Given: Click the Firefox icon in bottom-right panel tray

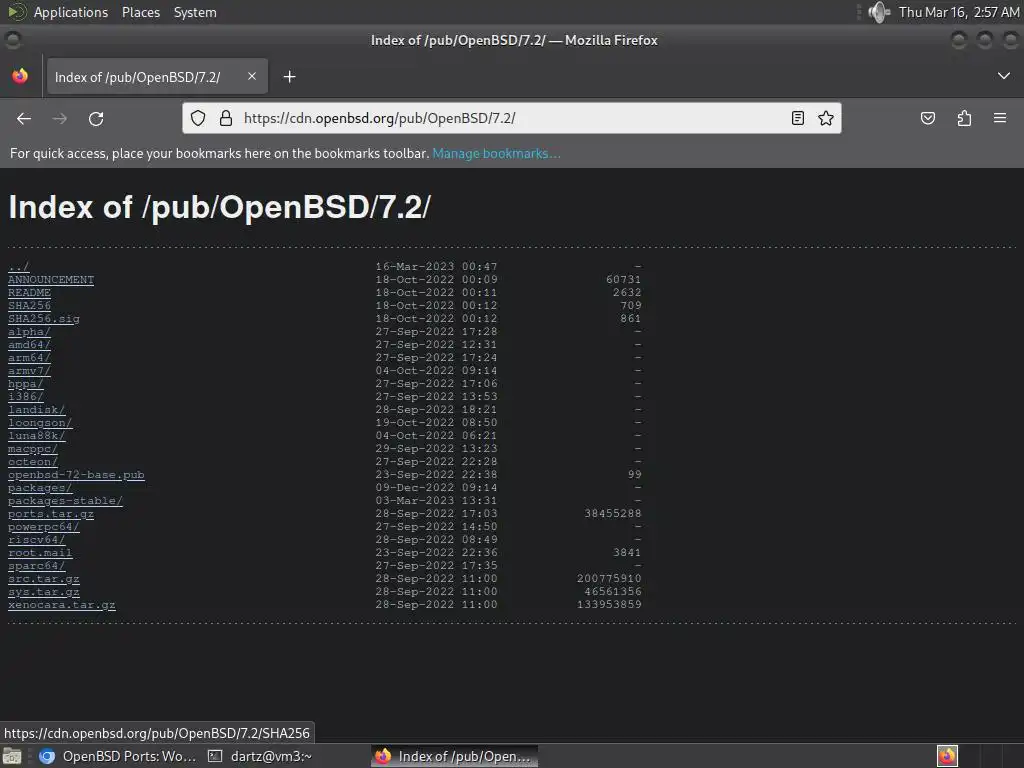Looking at the screenshot, I should coord(947,756).
